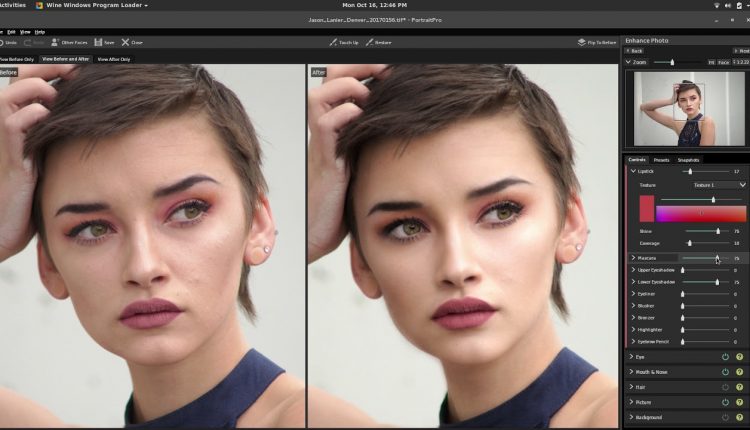Expand the Picture controls section
The height and width of the screenshot is (430, 750).
[631, 402]
